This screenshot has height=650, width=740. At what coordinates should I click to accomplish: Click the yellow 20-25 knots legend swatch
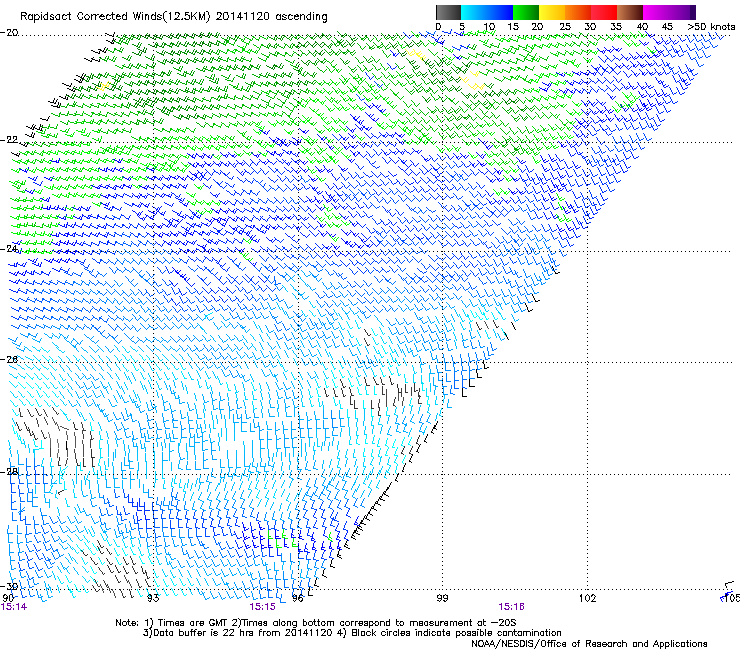pos(552,12)
